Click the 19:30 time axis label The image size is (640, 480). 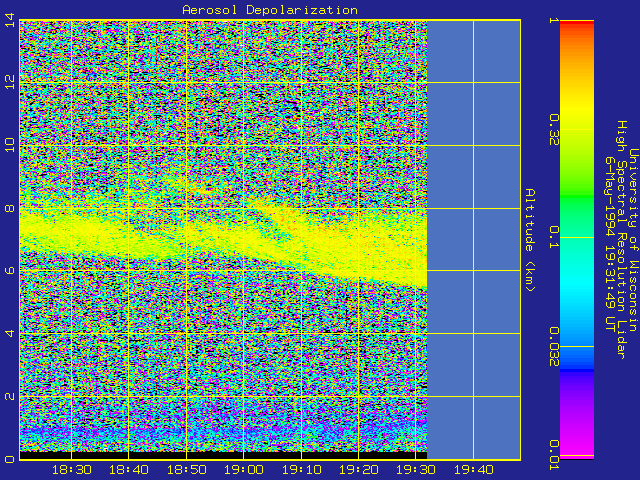coord(416,470)
